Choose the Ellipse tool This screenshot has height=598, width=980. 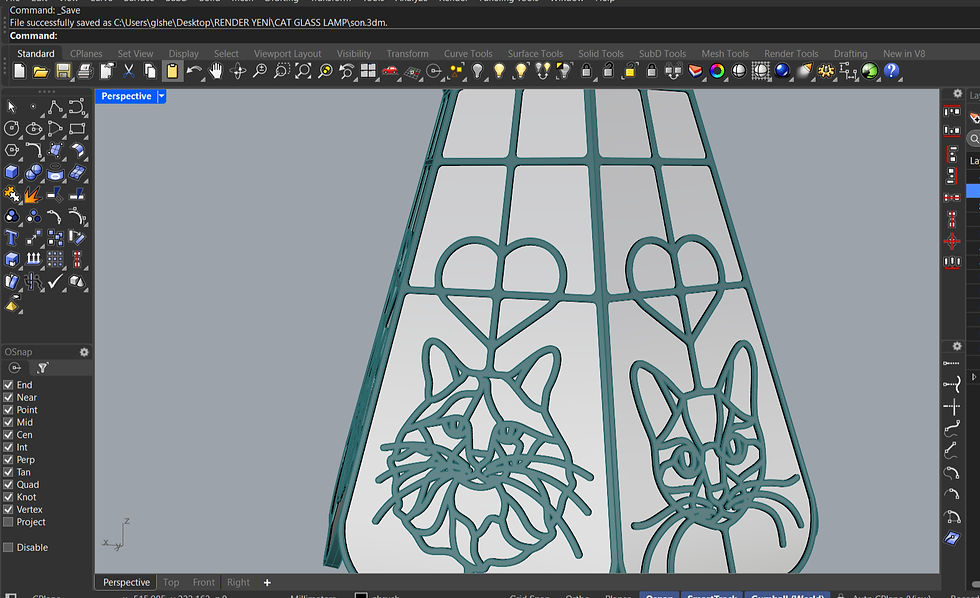point(33,129)
